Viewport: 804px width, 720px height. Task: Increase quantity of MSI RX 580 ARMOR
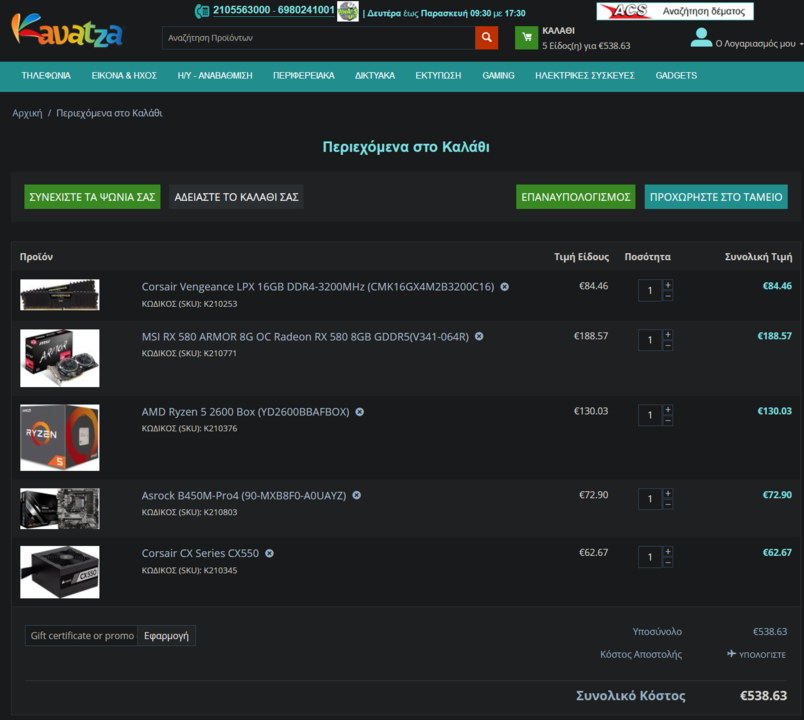[x=668, y=334]
